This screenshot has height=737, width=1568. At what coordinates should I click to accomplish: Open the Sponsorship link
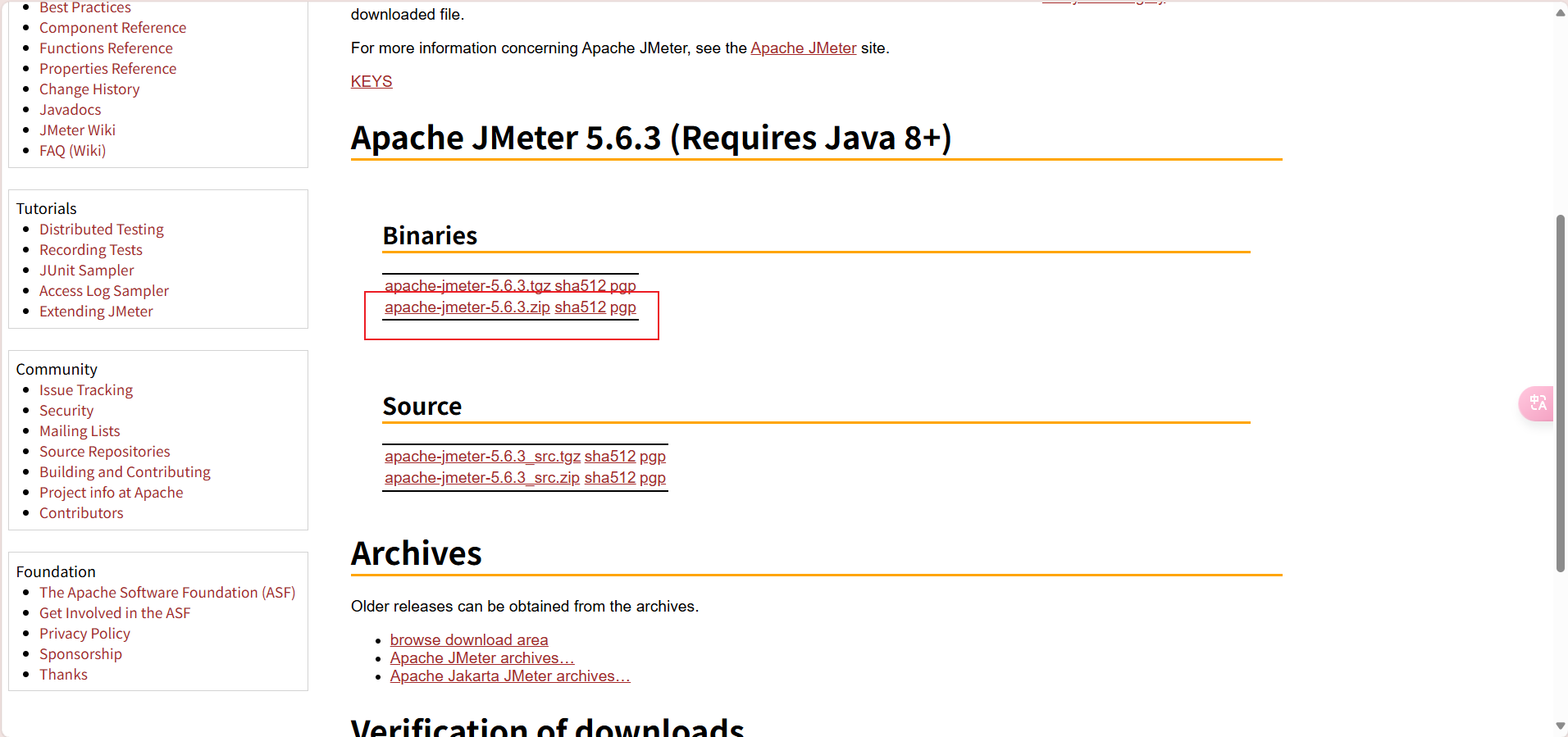[x=80, y=654]
